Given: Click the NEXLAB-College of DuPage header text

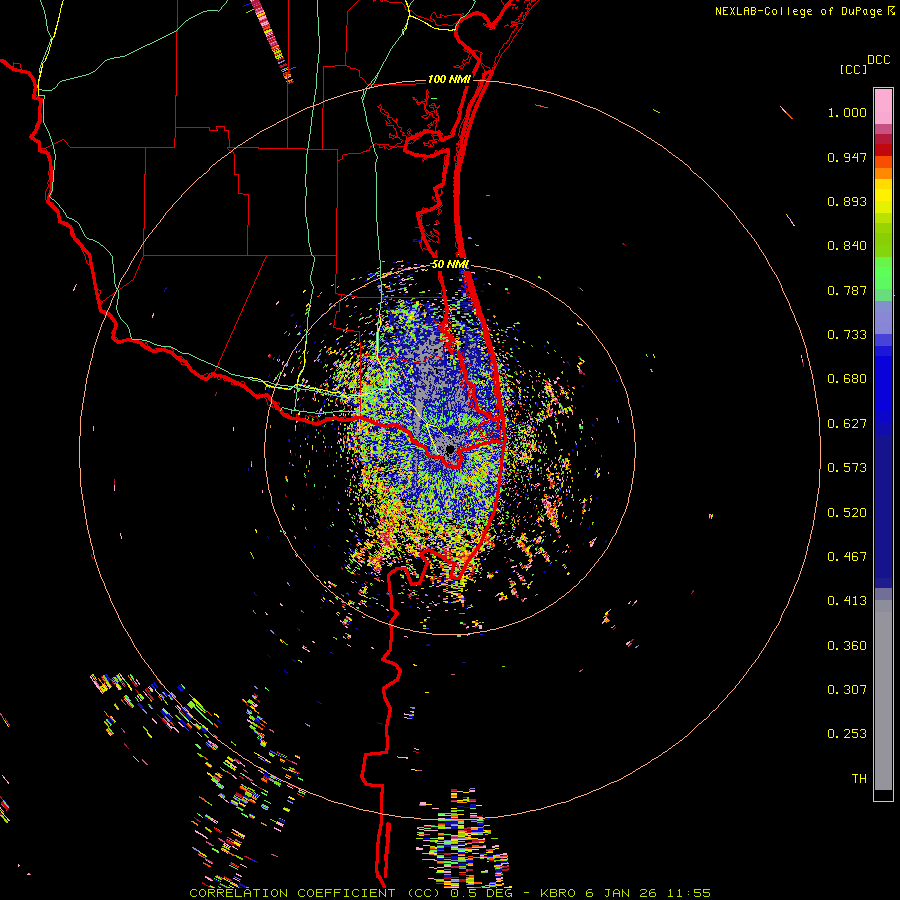Looking at the screenshot, I should pos(798,11).
